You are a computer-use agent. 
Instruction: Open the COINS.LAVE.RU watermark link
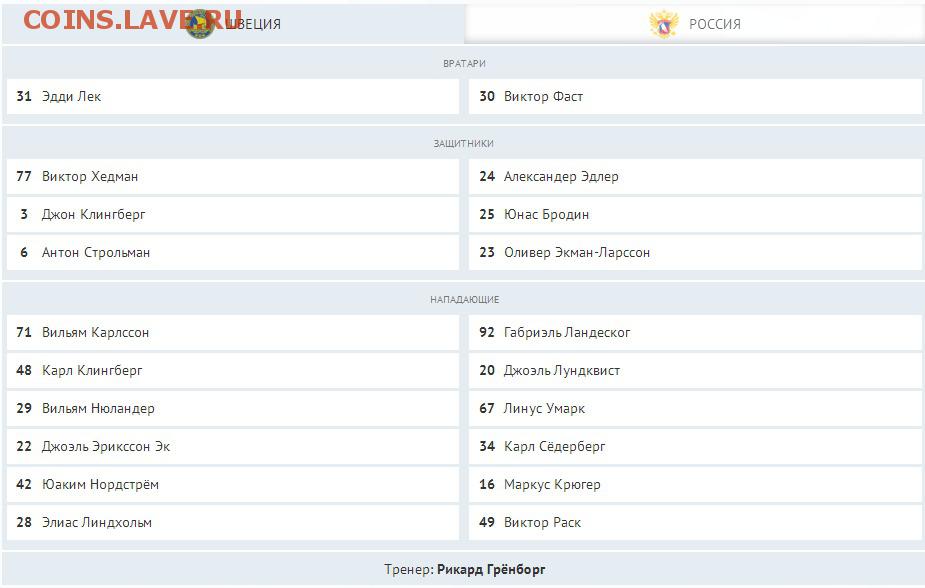coord(133,20)
